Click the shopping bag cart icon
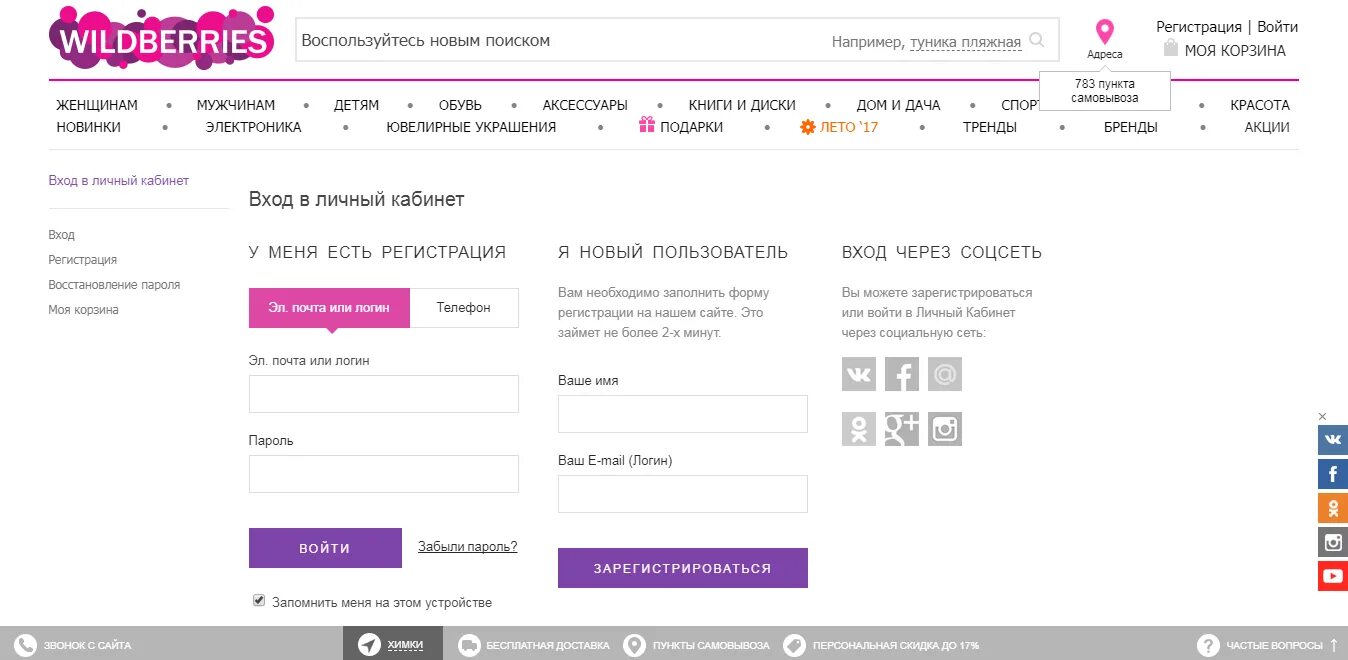Viewport: 1348px width, 660px height. (x=1171, y=48)
